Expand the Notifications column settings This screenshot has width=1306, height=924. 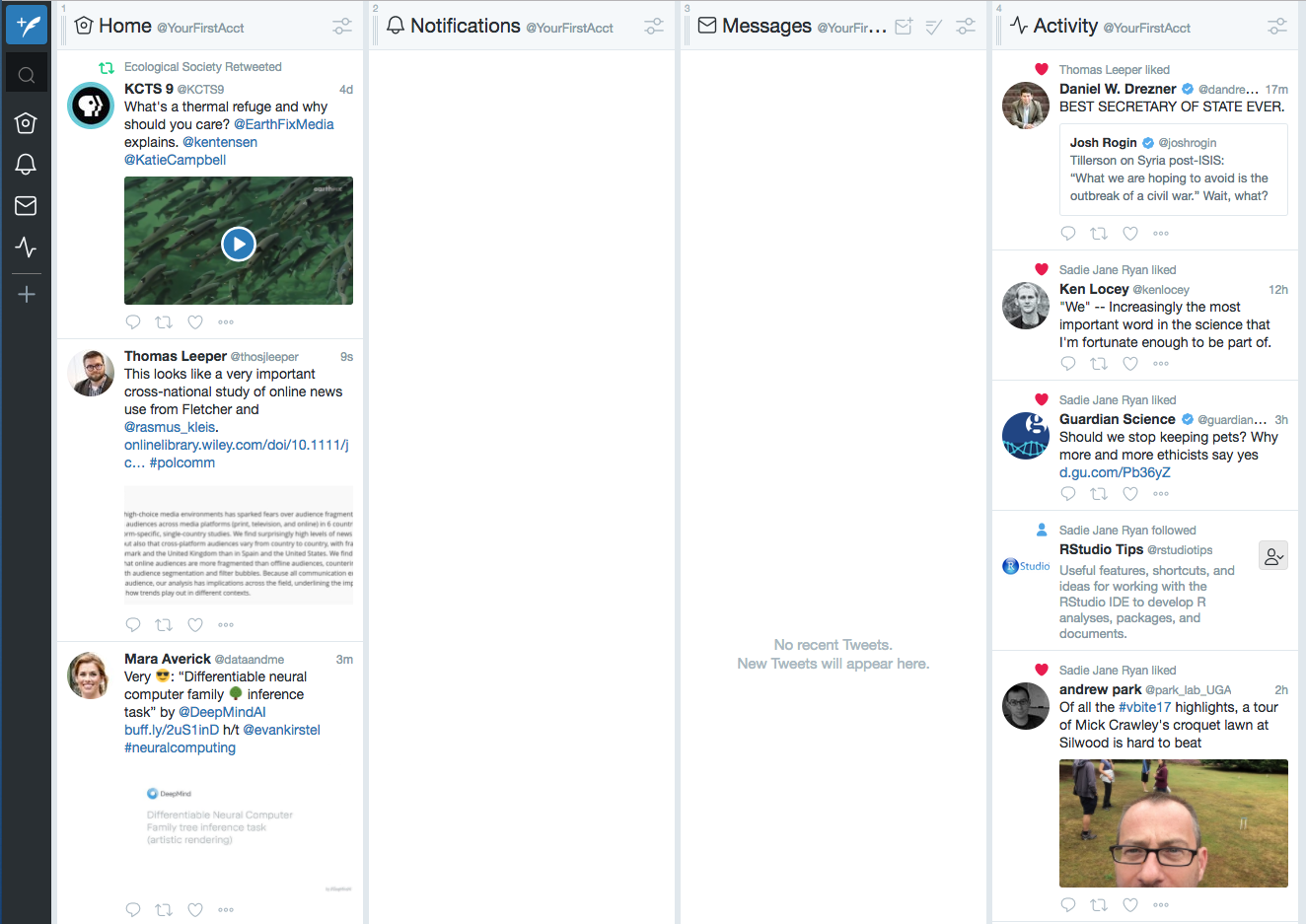[653, 27]
